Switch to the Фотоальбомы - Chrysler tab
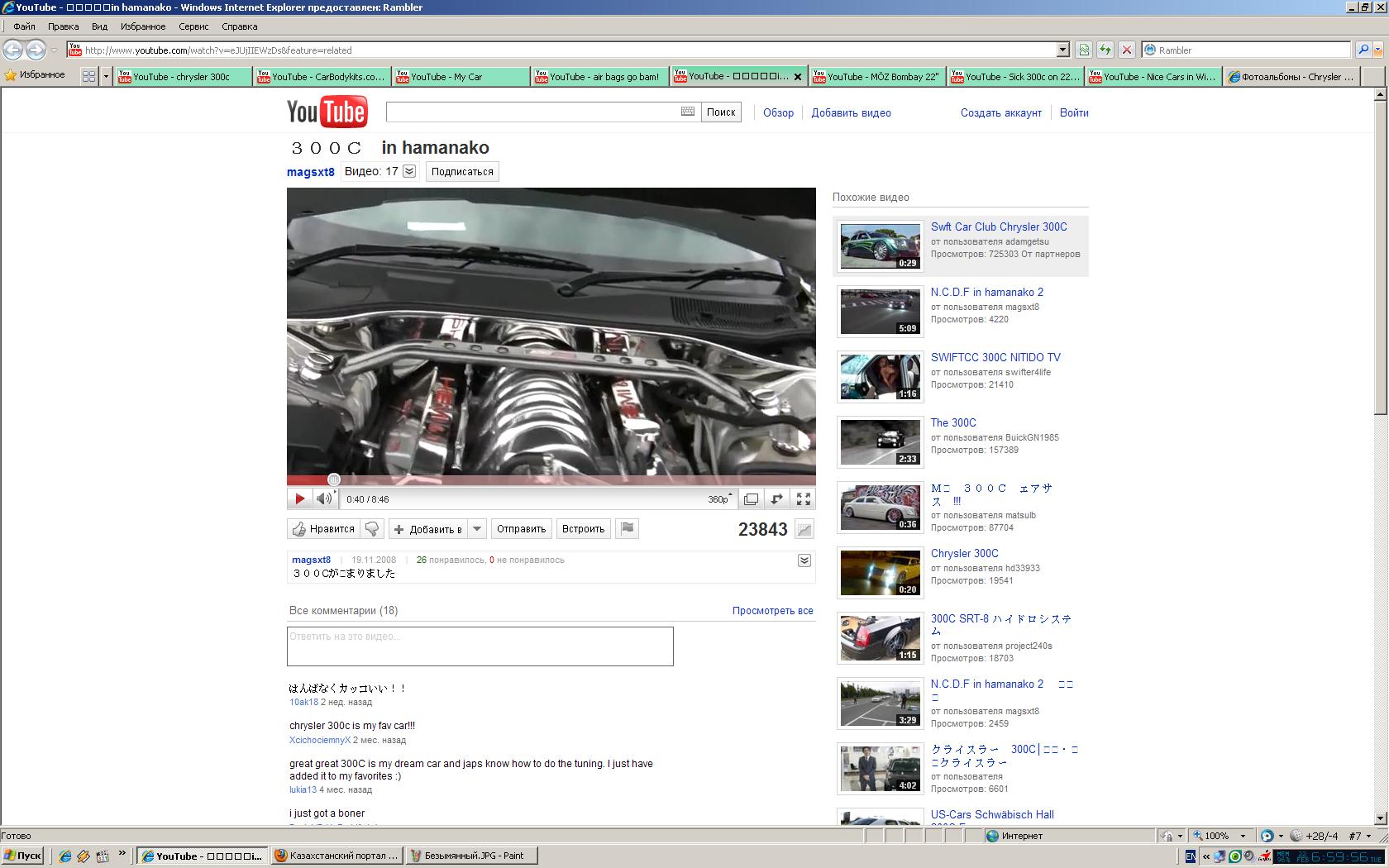Image resolution: width=1389 pixels, height=868 pixels. point(1291,77)
